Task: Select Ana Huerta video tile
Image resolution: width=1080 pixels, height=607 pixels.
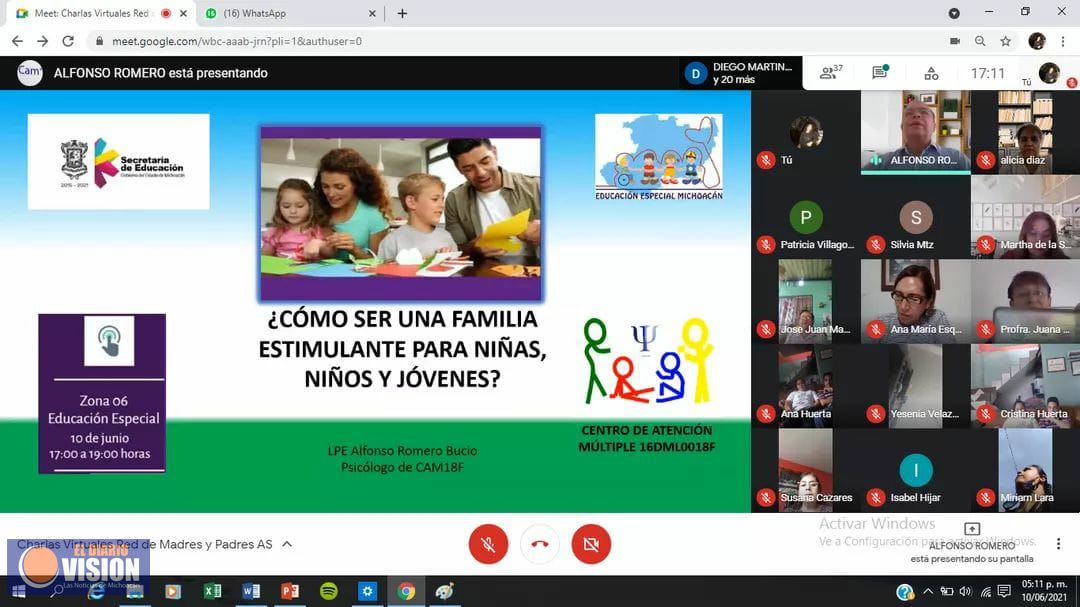Action: (x=806, y=387)
